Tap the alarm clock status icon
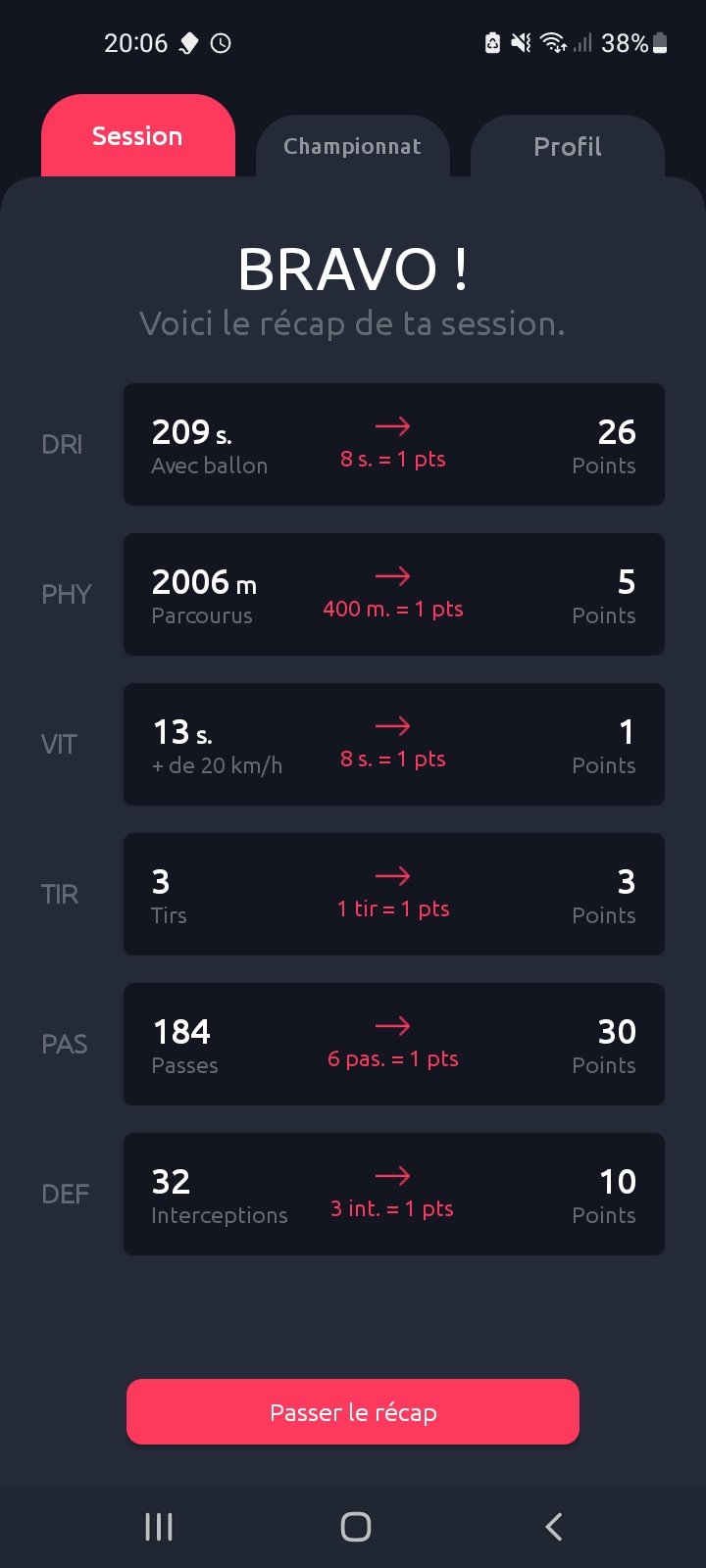The height and width of the screenshot is (1568, 706). [221, 43]
